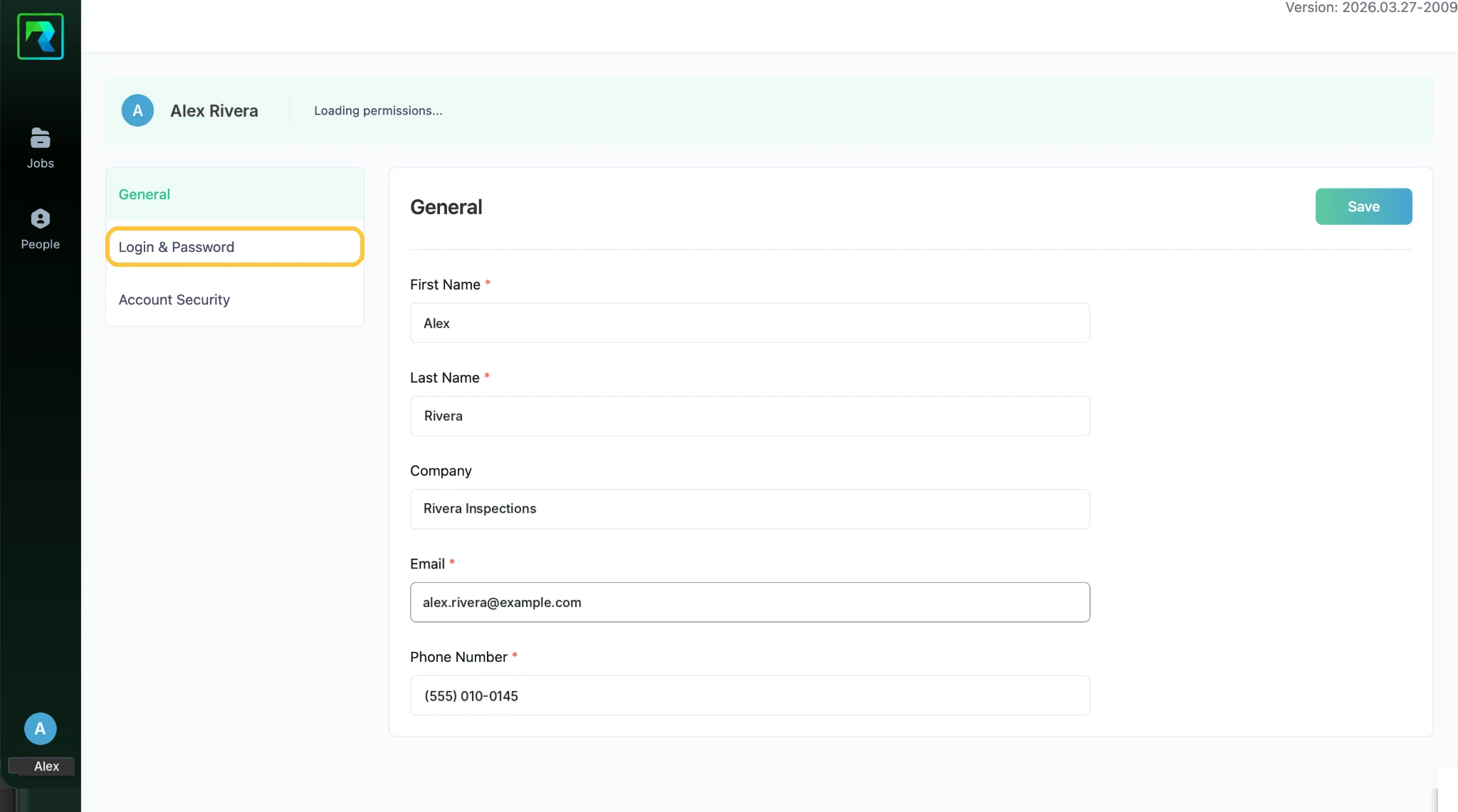Click the Loading permissions status text
This screenshot has width=1458, height=812.
378,111
